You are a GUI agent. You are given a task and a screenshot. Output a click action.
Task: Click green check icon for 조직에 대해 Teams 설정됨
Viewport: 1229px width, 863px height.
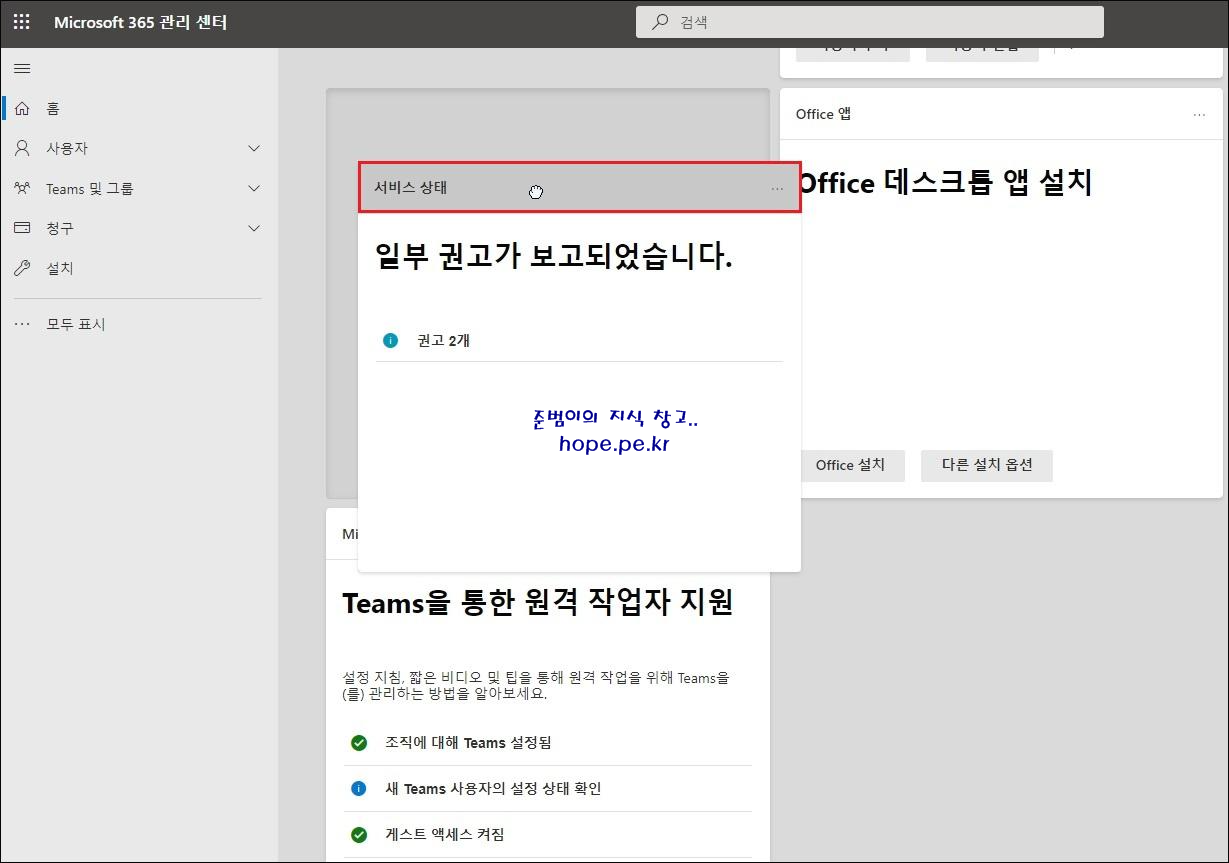click(x=359, y=743)
